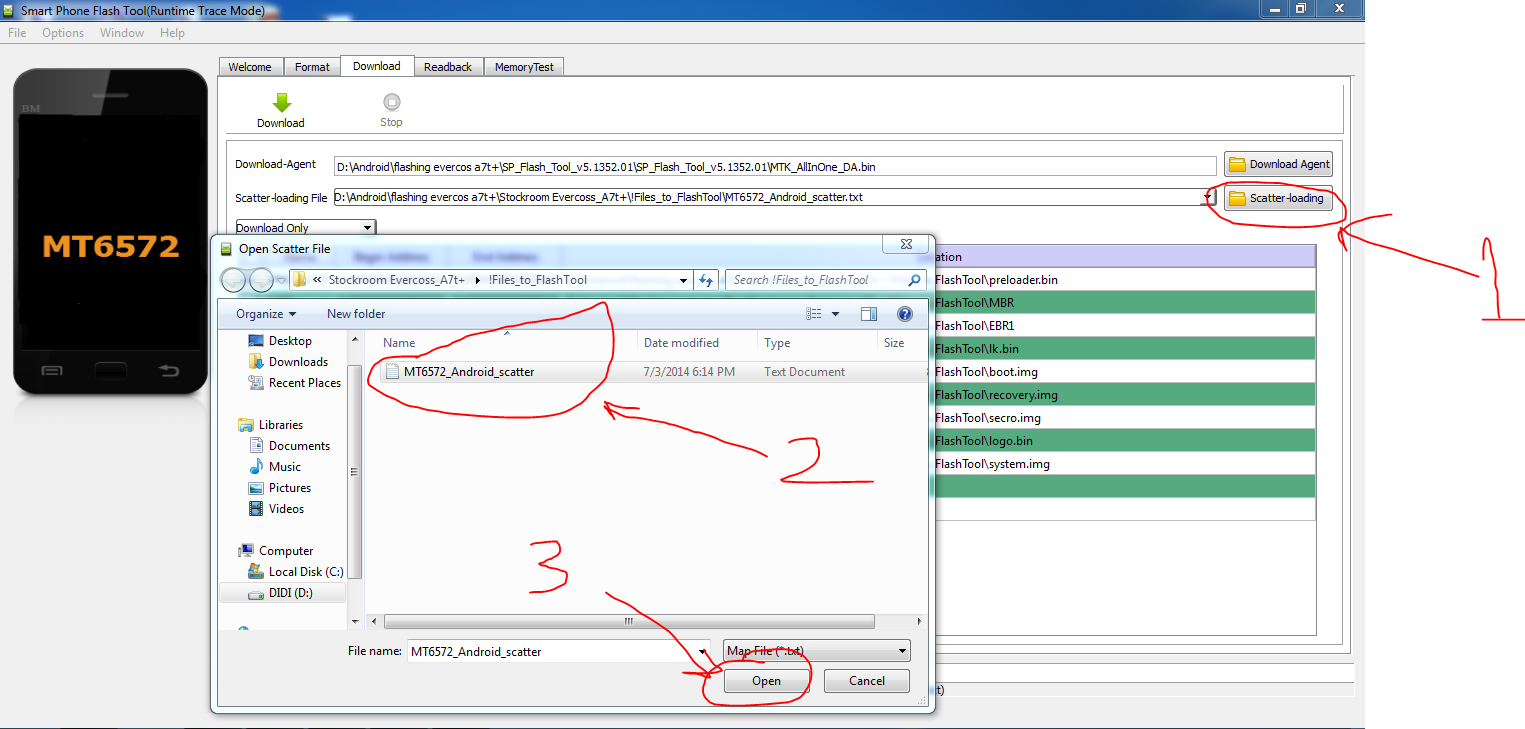The image size is (1525, 729).
Task: Open the change view icon
Action: coord(813,314)
